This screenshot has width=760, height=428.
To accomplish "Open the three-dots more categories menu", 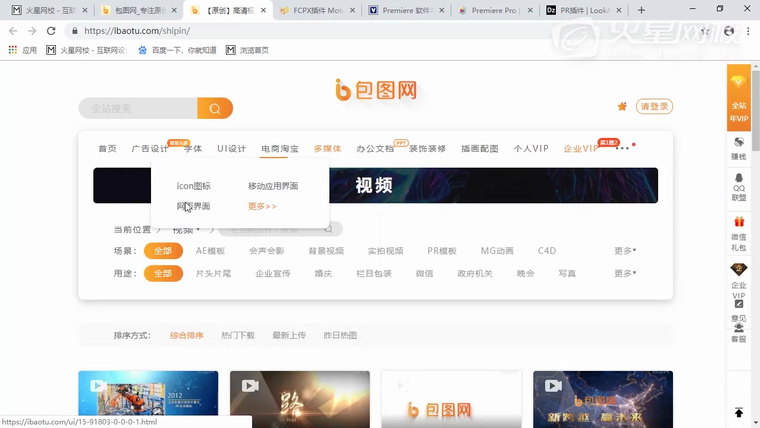I will click(623, 148).
